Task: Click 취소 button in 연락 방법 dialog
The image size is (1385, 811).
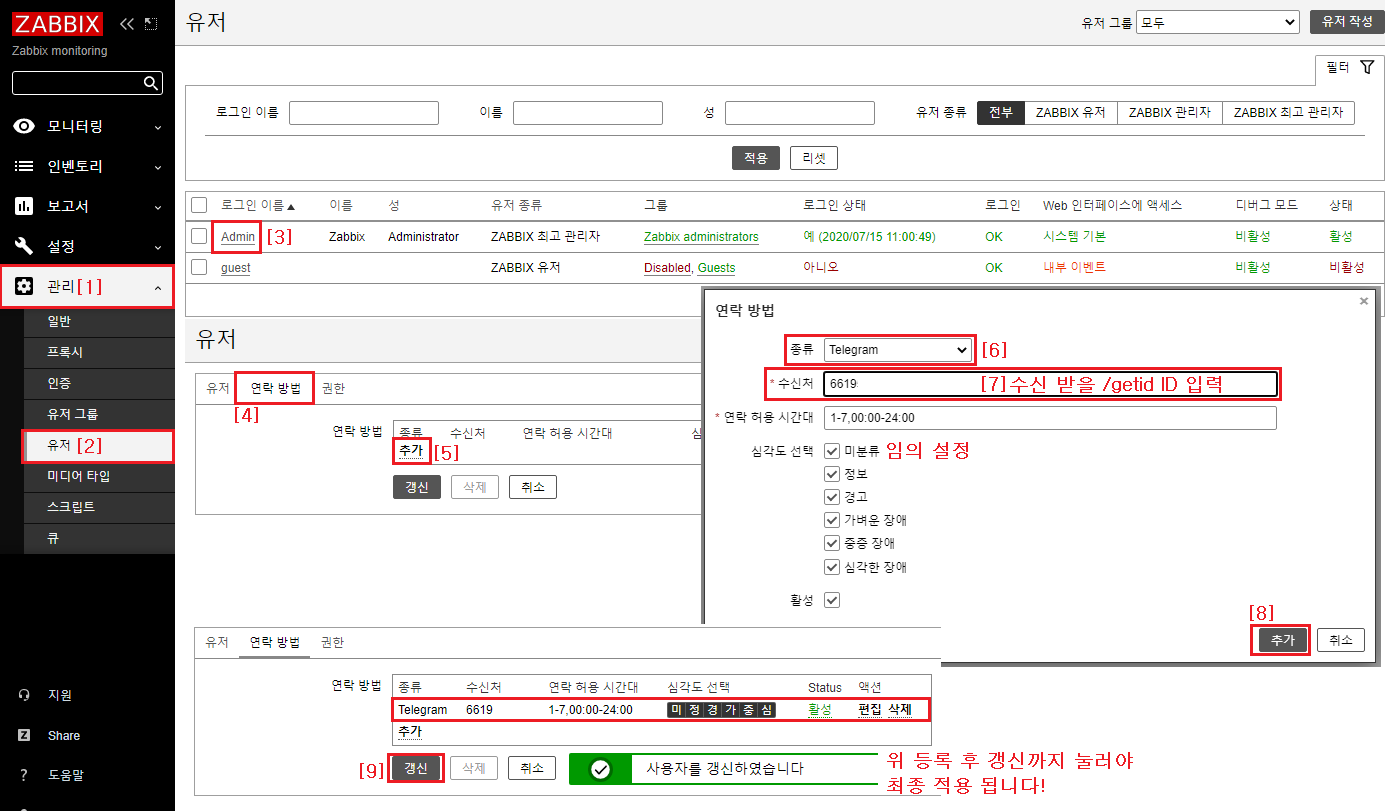Action: [x=1341, y=640]
